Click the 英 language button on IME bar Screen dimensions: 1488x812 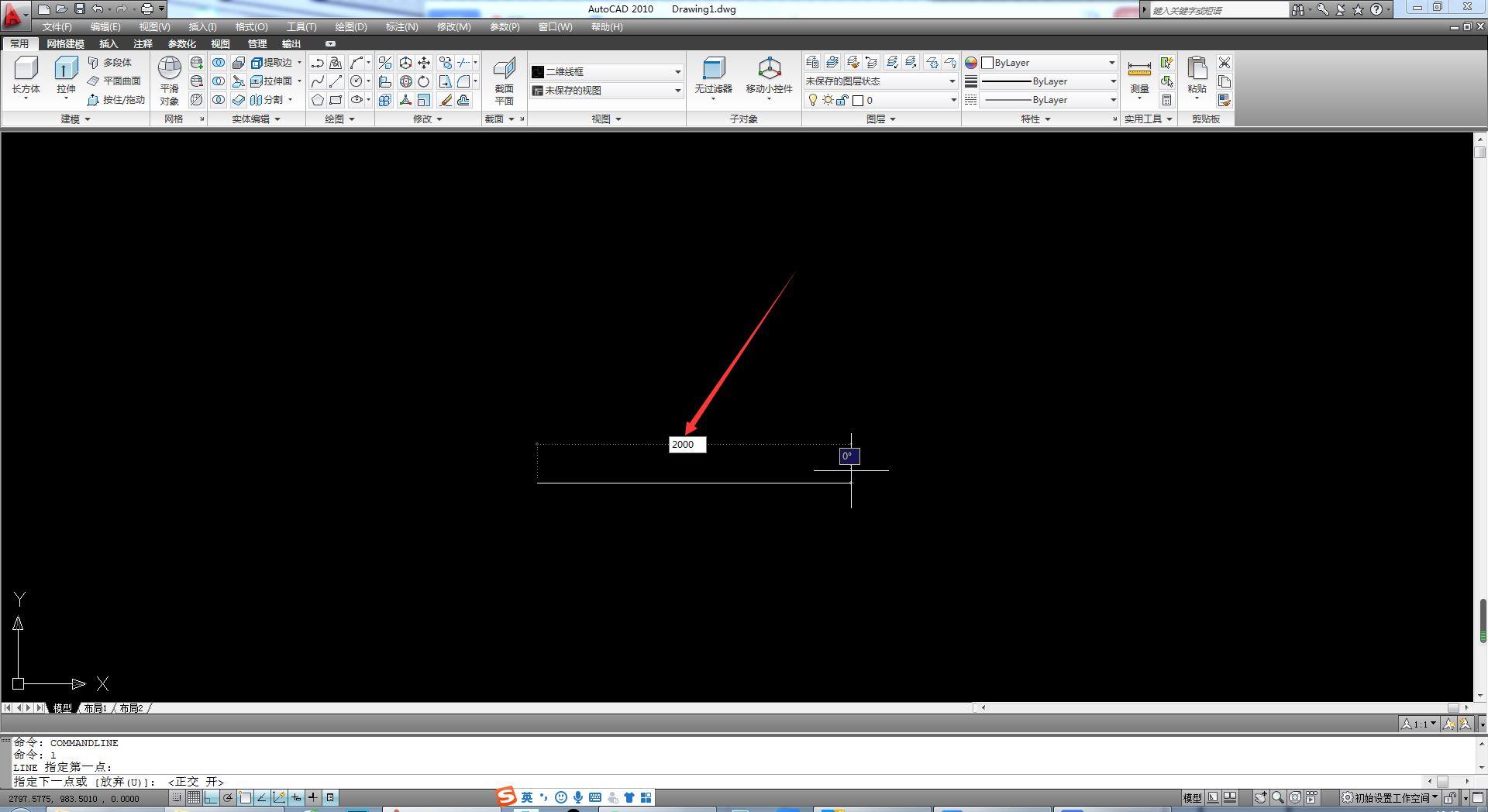pyautogui.click(x=527, y=797)
